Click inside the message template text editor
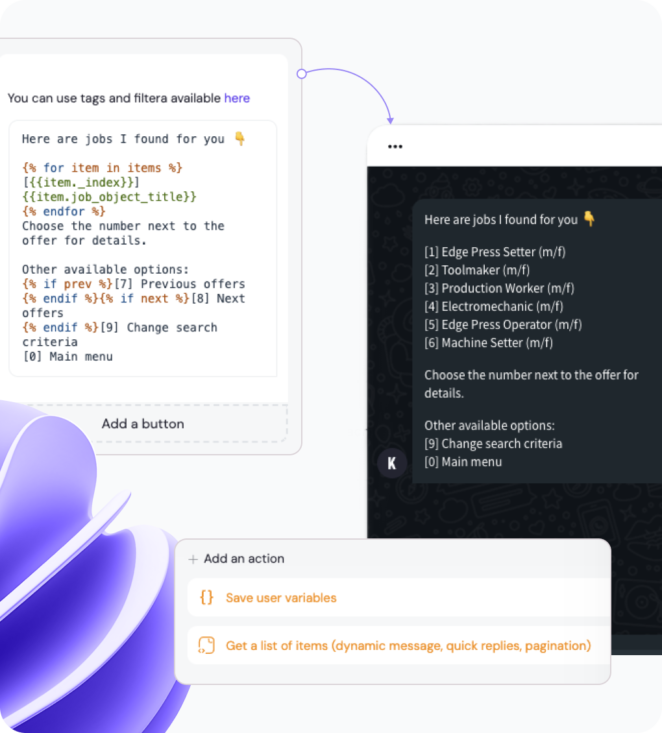Screen dimensions: 662x733 143,248
